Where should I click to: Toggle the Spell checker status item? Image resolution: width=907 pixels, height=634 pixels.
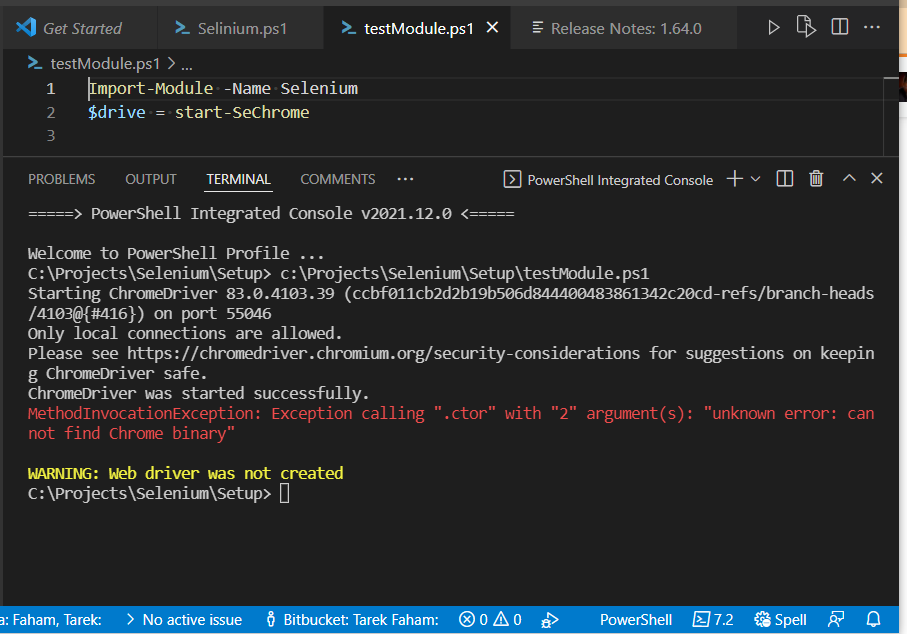click(780, 620)
